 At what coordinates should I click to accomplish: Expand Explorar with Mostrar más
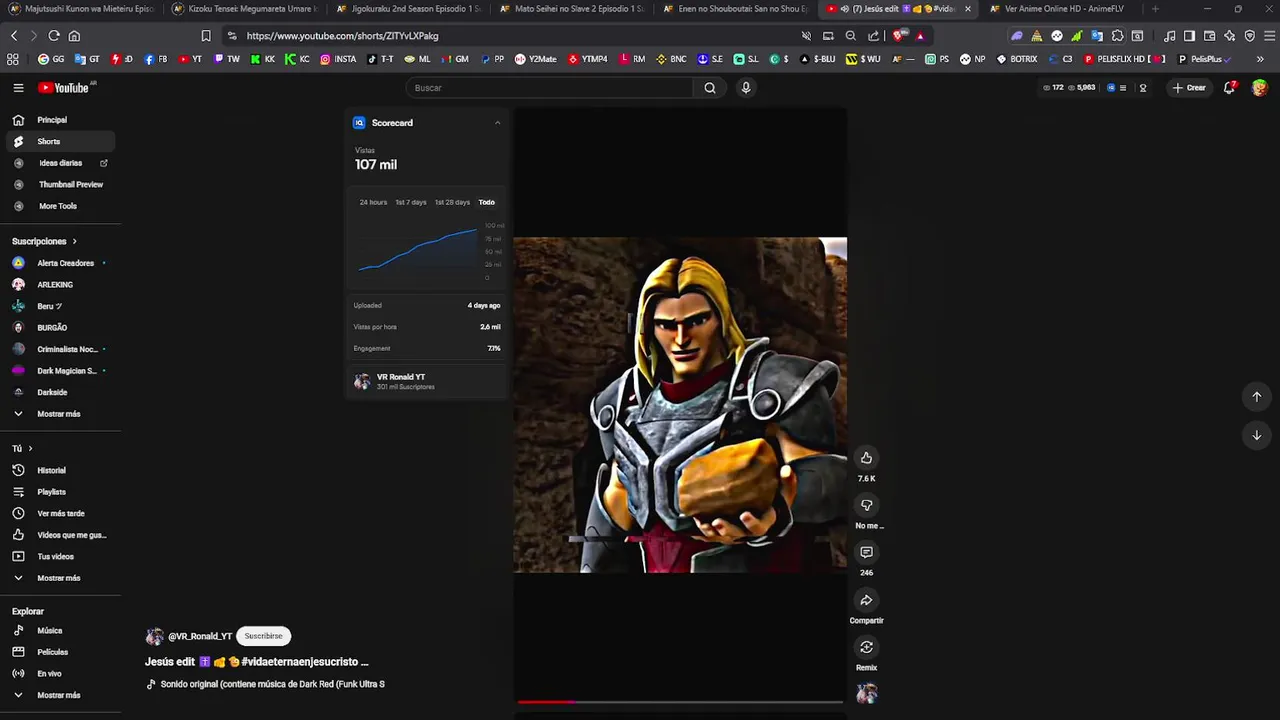pos(60,695)
